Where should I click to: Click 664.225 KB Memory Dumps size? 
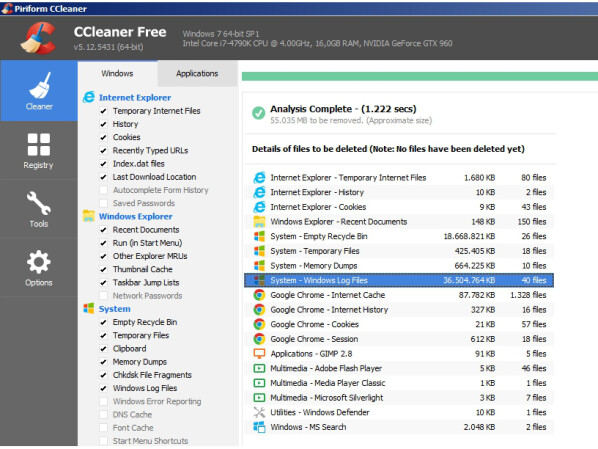coord(475,266)
